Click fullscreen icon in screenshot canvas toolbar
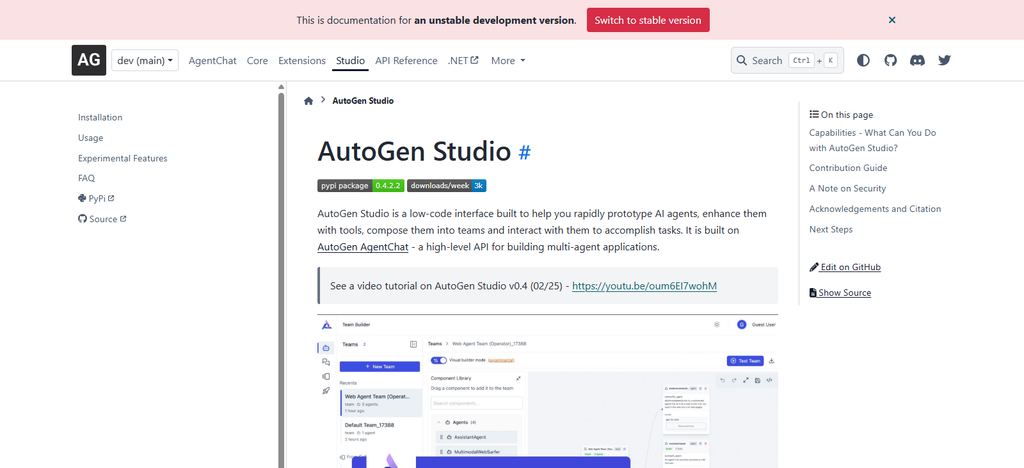This screenshot has height=468, width=1024. pyautogui.click(x=746, y=380)
